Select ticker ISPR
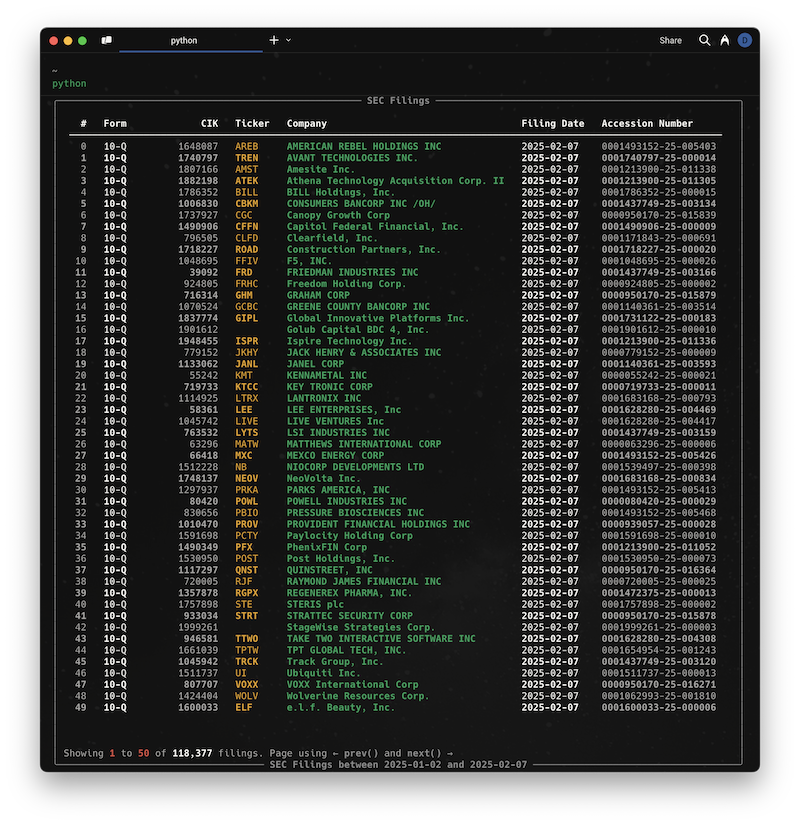Screen dimensions: 800x825 [246, 341]
